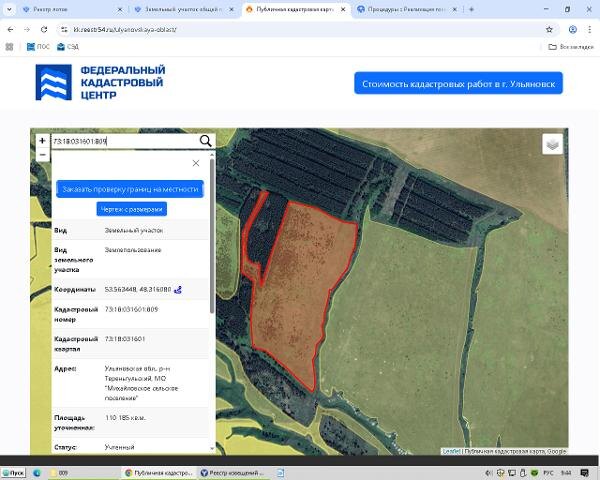Click the browser back arrow

point(11,29)
